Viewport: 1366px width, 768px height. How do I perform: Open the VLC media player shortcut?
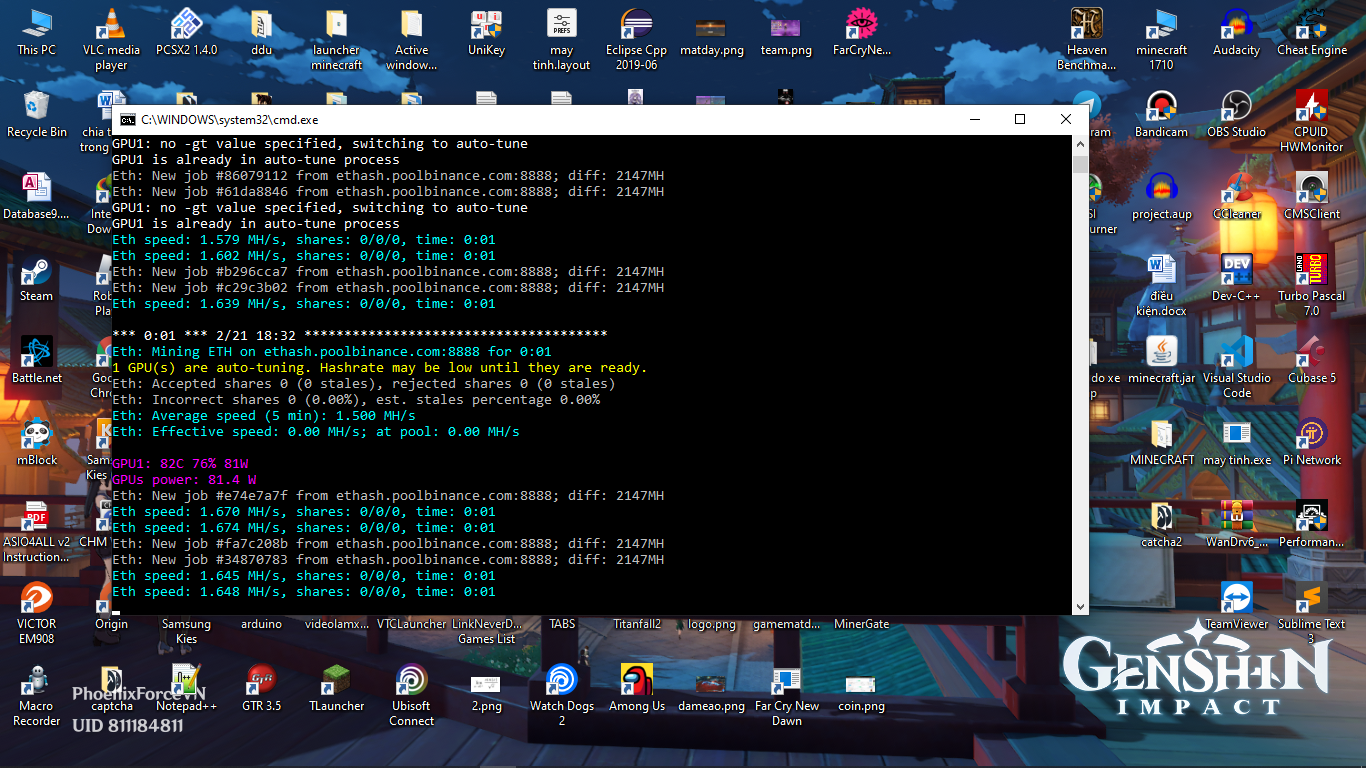coord(111,24)
